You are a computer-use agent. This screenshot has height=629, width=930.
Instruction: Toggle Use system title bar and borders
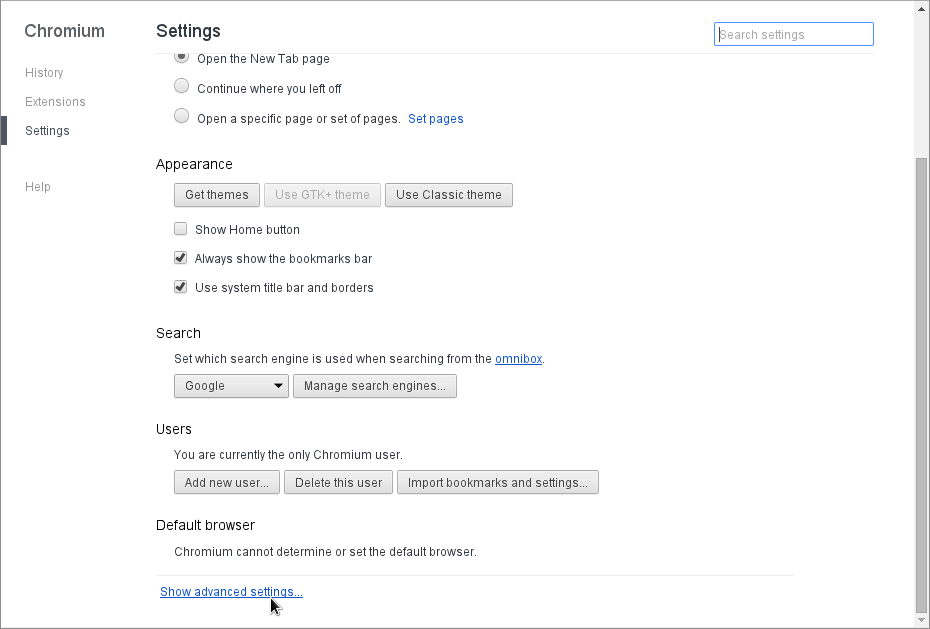(x=181, y=287)
